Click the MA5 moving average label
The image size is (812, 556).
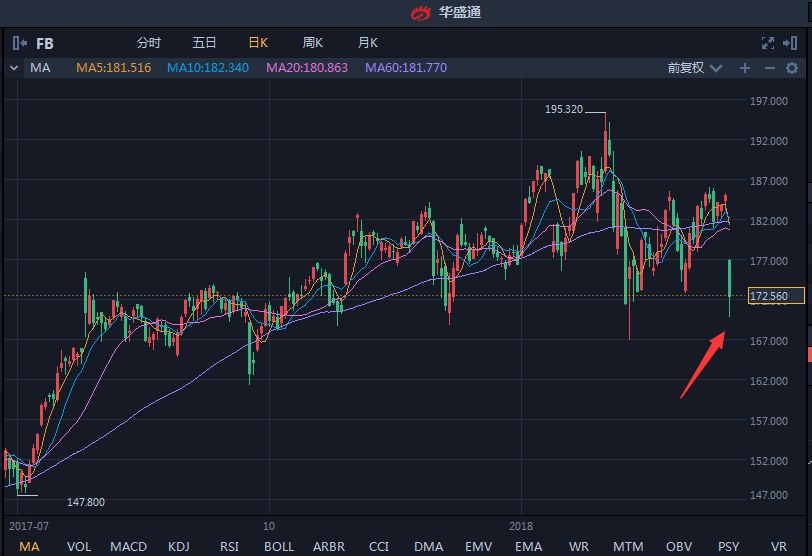(x=114, y=68)
